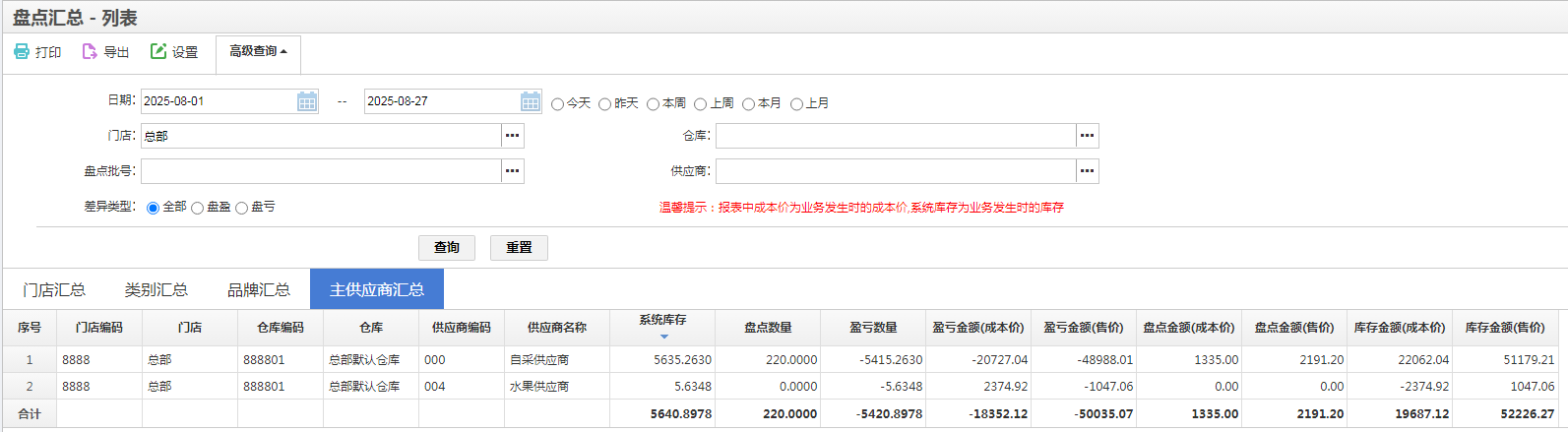Viewport: 1568px width, 432px height.
Task: Choose 盘盈 difference type radio option
Action: [x=198, y=209]
